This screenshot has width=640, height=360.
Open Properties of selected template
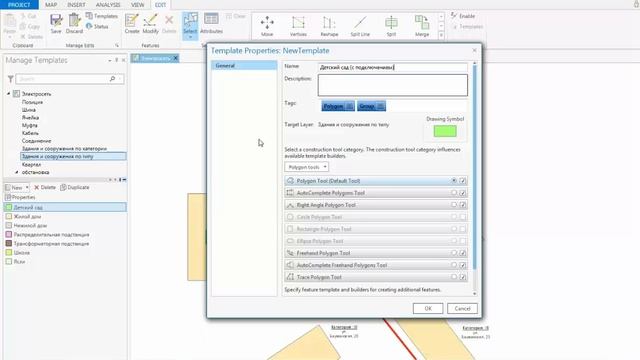tap(20, 197)
